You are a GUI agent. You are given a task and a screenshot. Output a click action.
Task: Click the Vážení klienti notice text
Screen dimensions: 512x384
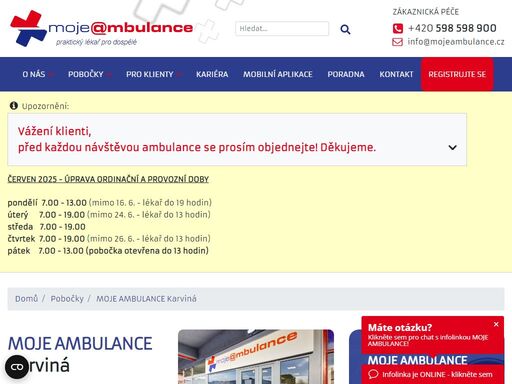pos(197,139)
